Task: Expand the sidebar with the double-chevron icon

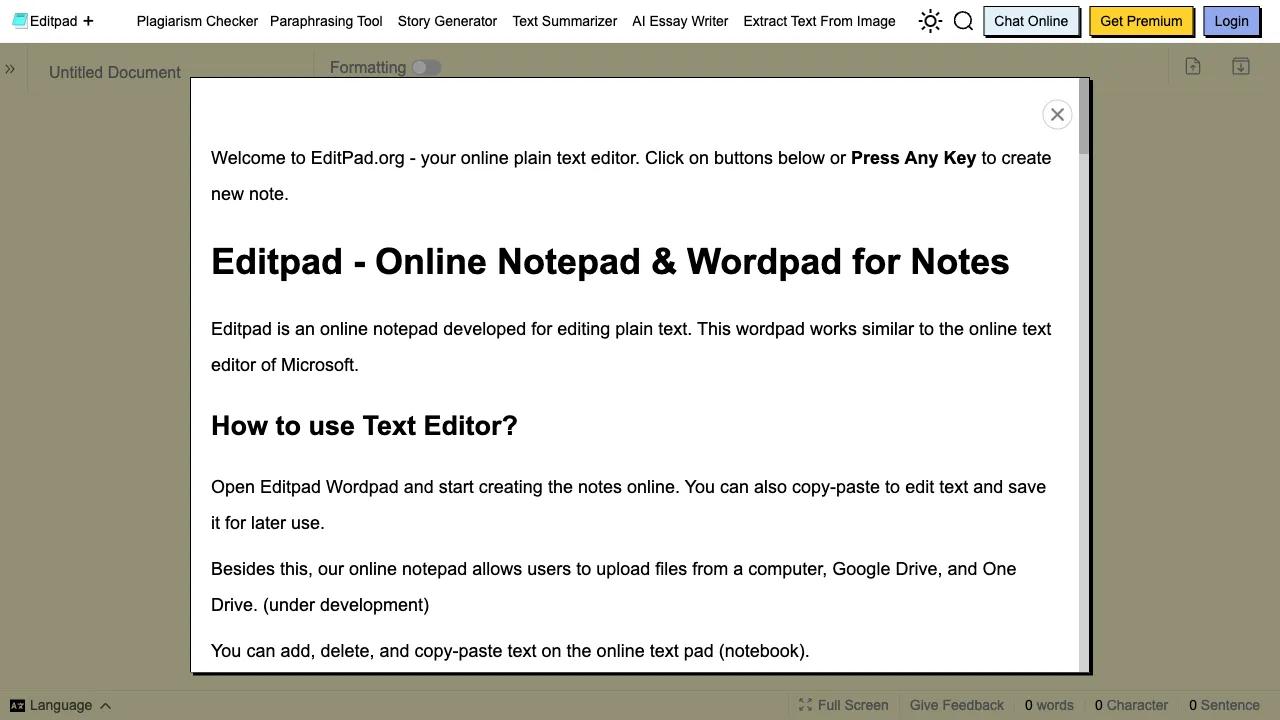Action: click(x=10, y=69)
